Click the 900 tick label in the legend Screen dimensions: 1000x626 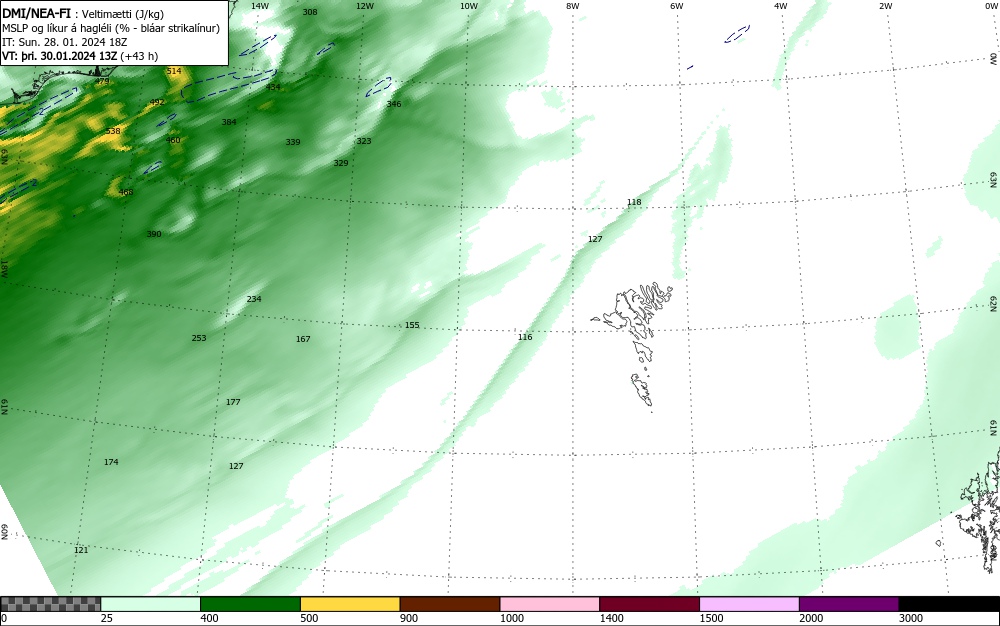[x=409, y=618]
